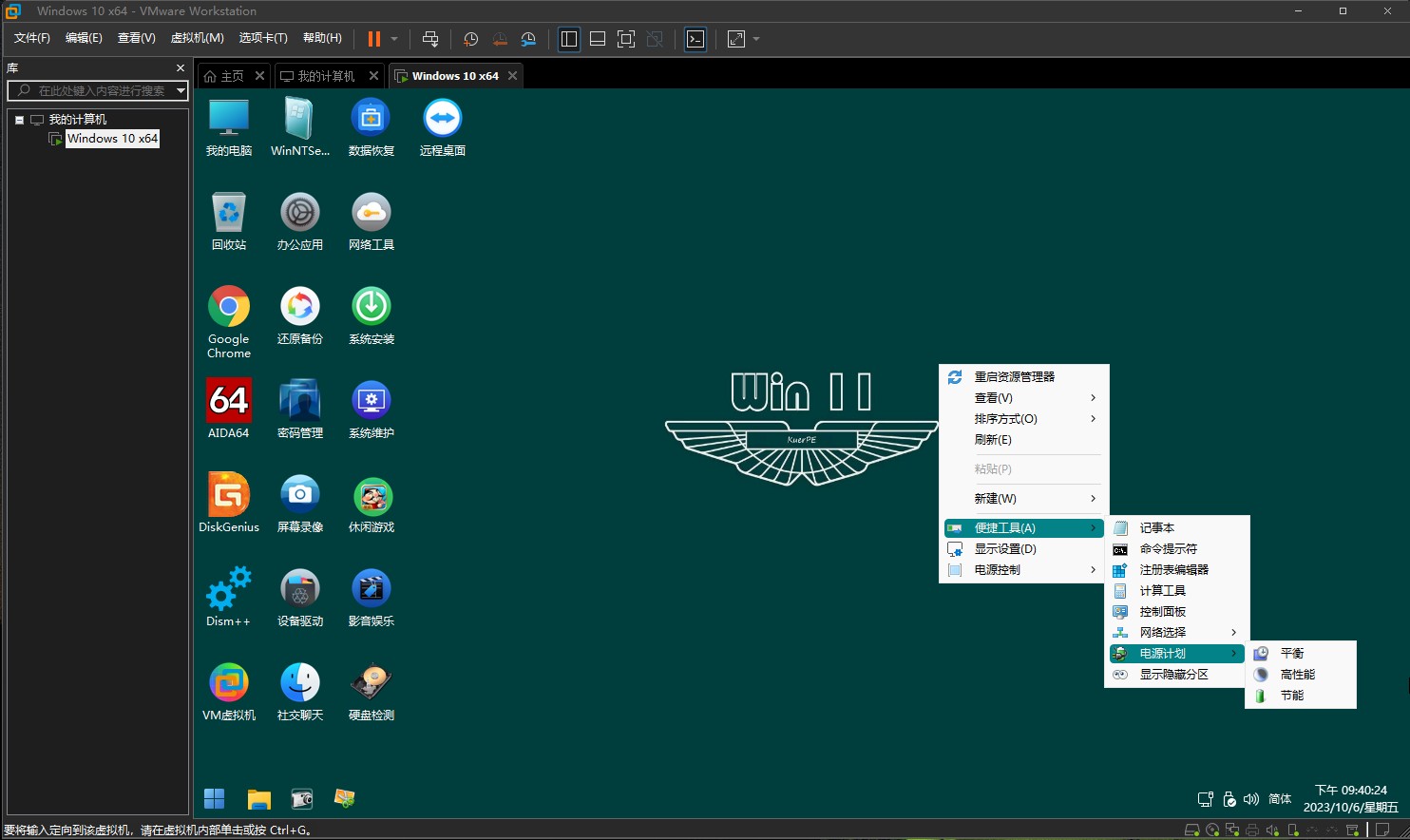This screenshot has width=1410, height=840.
Task: Click the guest taskbar clock
Action: pyautogui.click(x=1350, y=799)
